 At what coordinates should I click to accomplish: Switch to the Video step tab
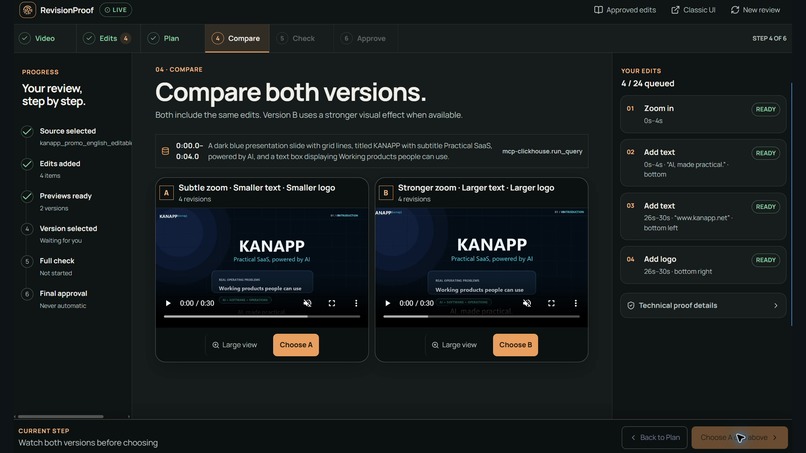(x=45, y=38)
